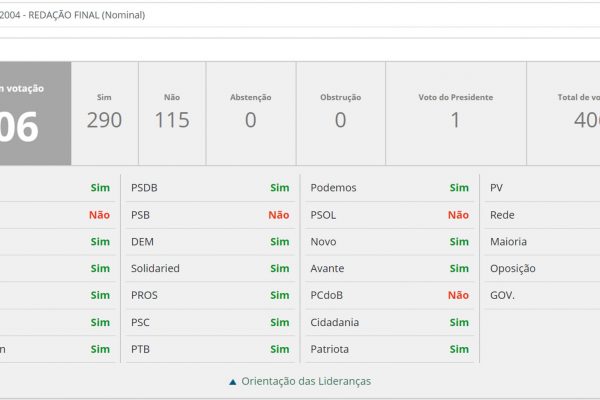Image resolution: width=600 pixels, height=400 pixels.
Task: Click the Cidadania party entry
Action: (x=389, y=322)
